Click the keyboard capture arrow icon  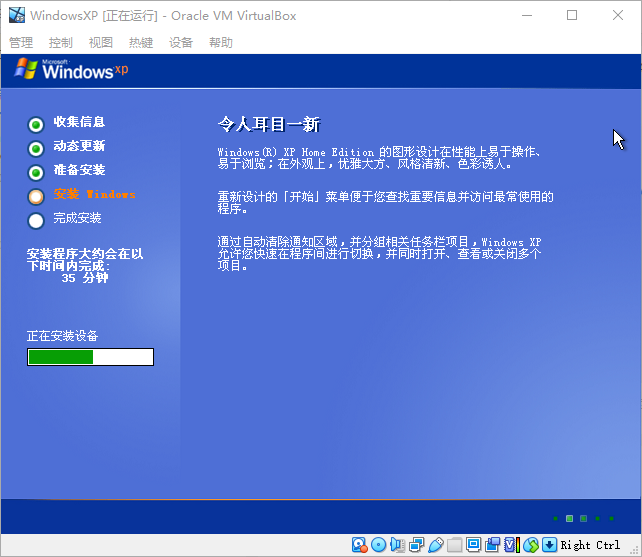[549, 545]
